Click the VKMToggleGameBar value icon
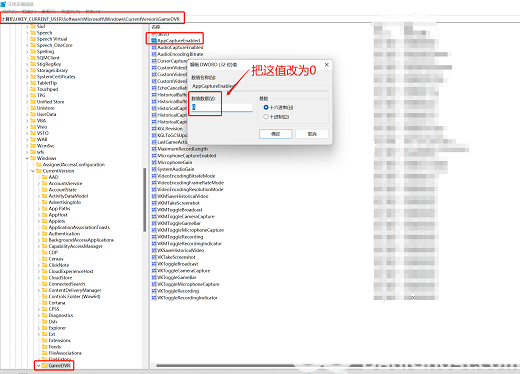 pos(154,223)
